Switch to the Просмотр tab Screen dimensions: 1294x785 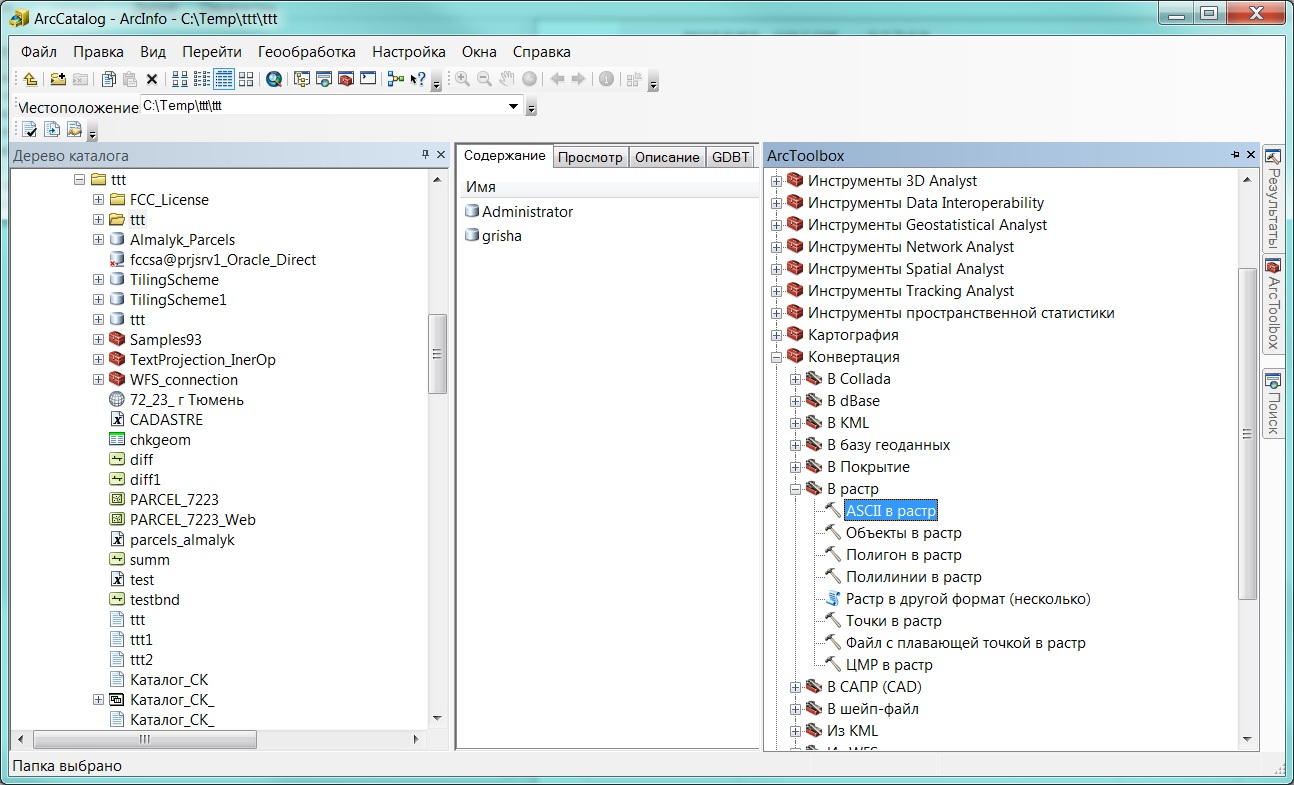tap(590, 157)
